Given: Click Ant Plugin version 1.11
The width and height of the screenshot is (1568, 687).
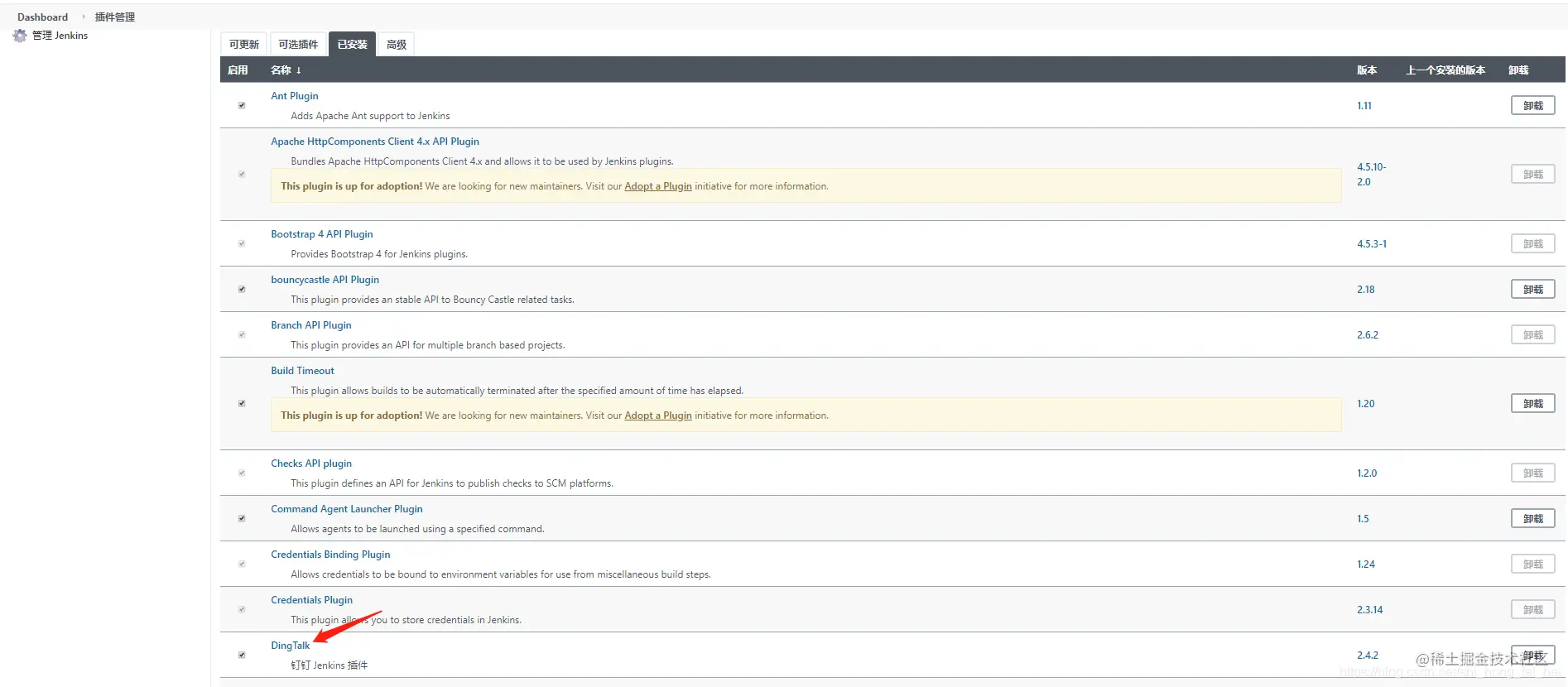Looking at the screenshot, I should click(x=1364, y=106).
